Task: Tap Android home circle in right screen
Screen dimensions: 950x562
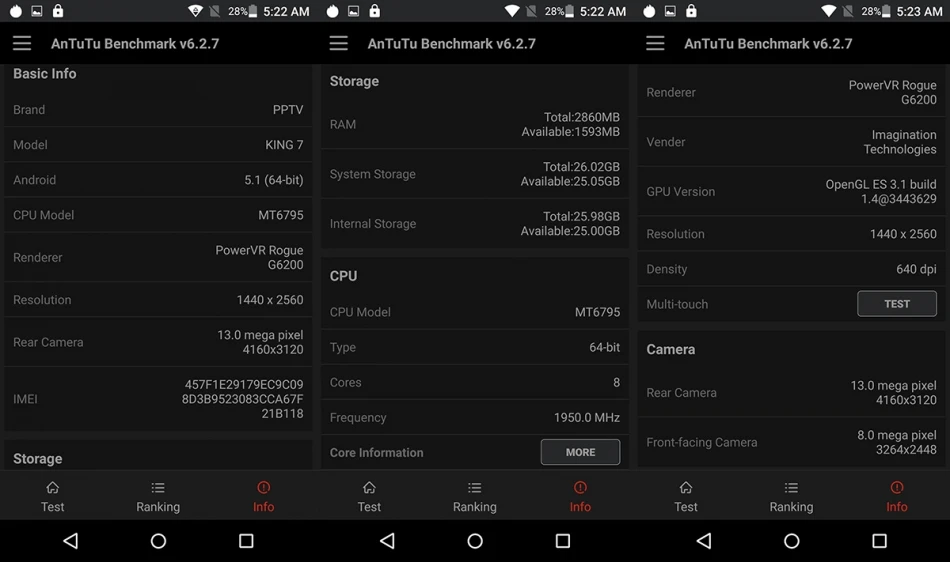Action: coord(791,541)
